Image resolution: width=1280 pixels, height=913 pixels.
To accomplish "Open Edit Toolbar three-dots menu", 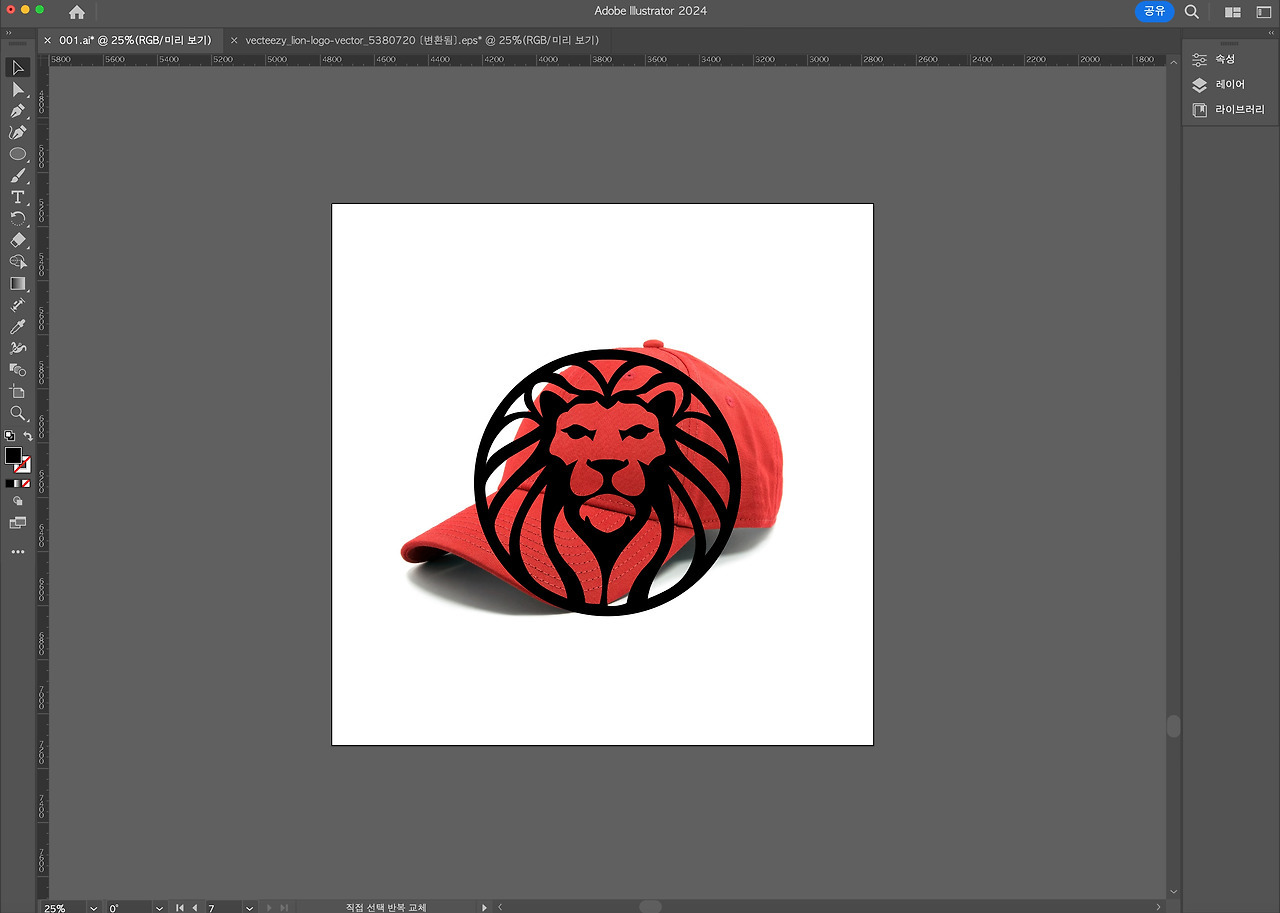I will [17, 552].
